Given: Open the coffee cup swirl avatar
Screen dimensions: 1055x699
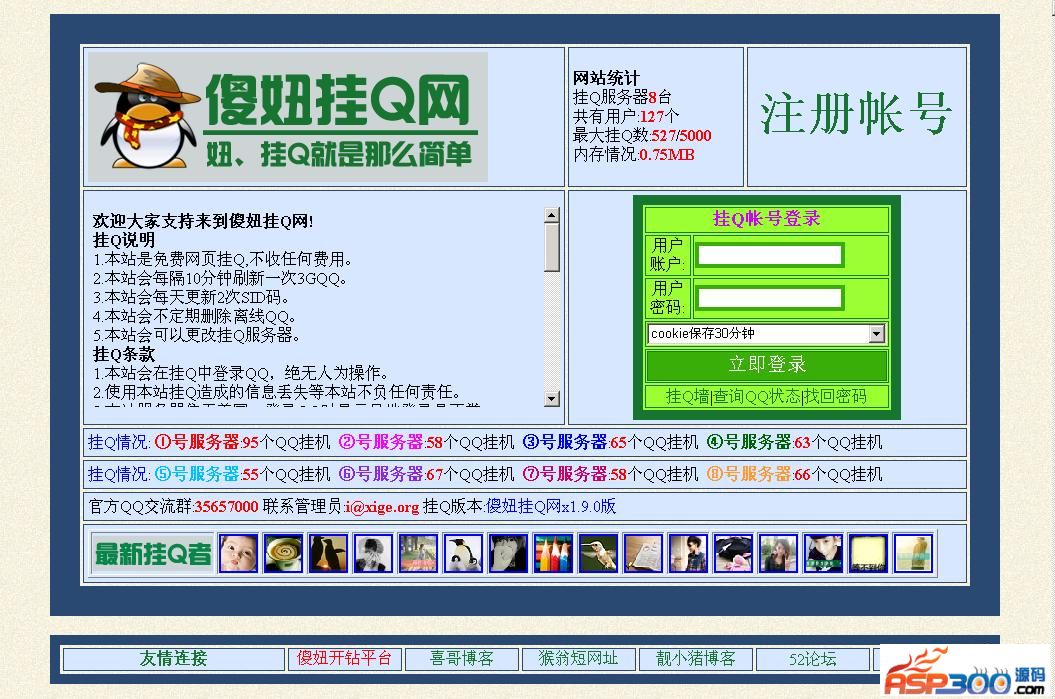Looking at the screenshot, I should tap(283, 554).
